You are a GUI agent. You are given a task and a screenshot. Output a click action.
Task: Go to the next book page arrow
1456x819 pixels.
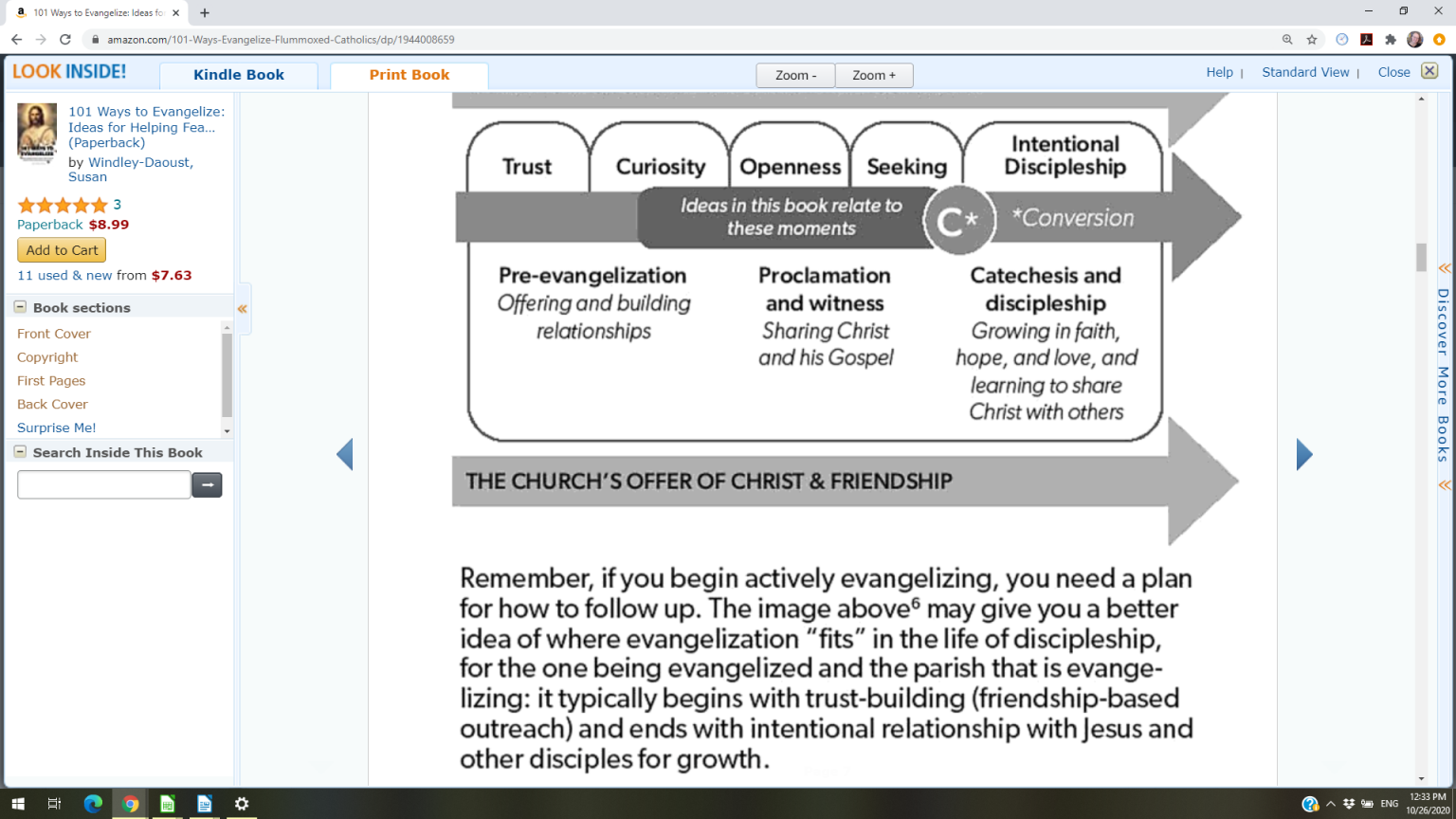1304,455
